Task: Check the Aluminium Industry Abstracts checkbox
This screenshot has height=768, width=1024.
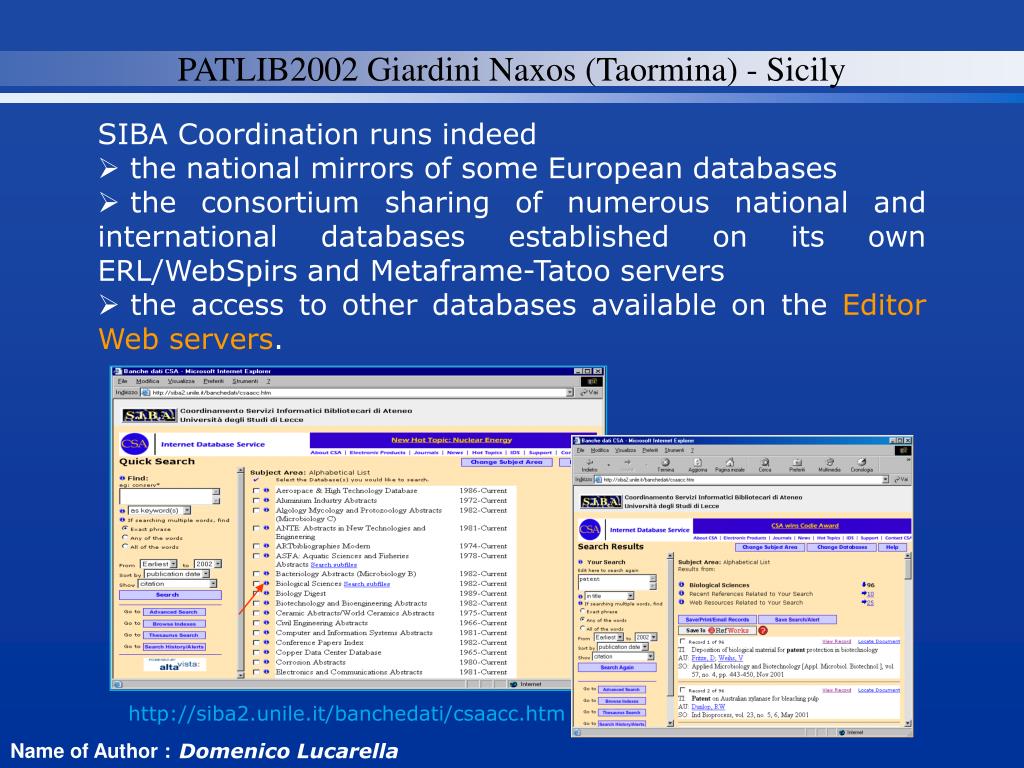Action: click(x=256, y=500)
